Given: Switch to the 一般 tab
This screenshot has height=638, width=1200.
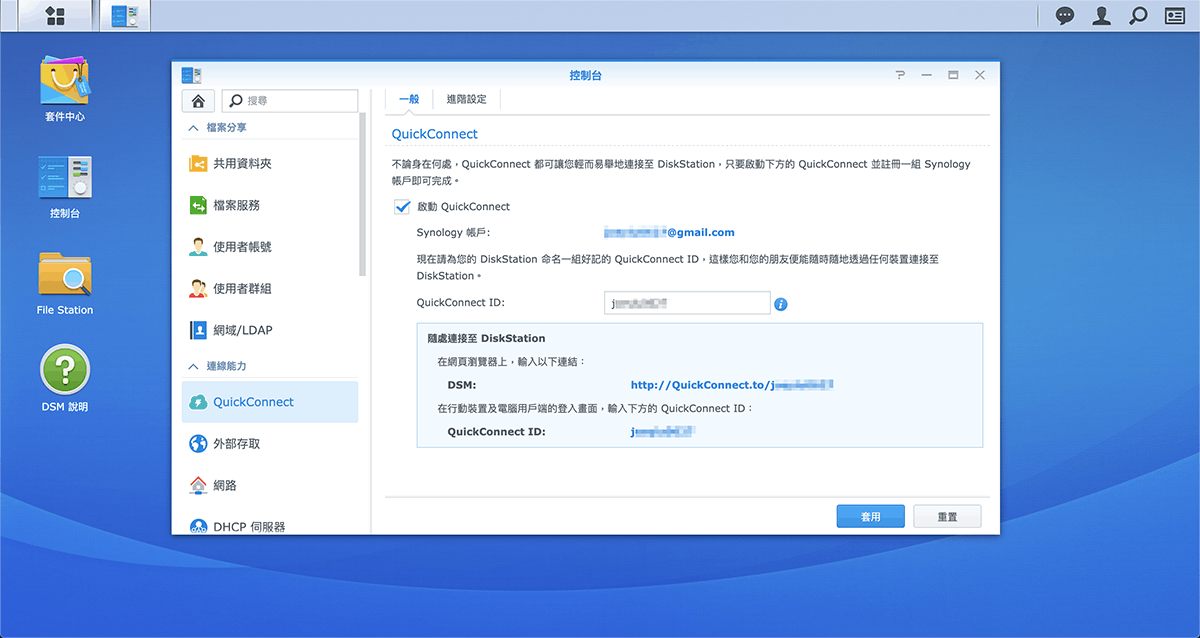Looking at the screenshot, I should (x=409, y=99).
